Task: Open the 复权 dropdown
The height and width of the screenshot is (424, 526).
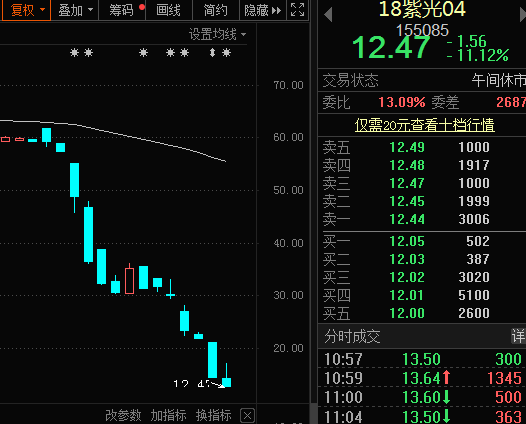Action: pyautogui.click(x=26, y=10)
